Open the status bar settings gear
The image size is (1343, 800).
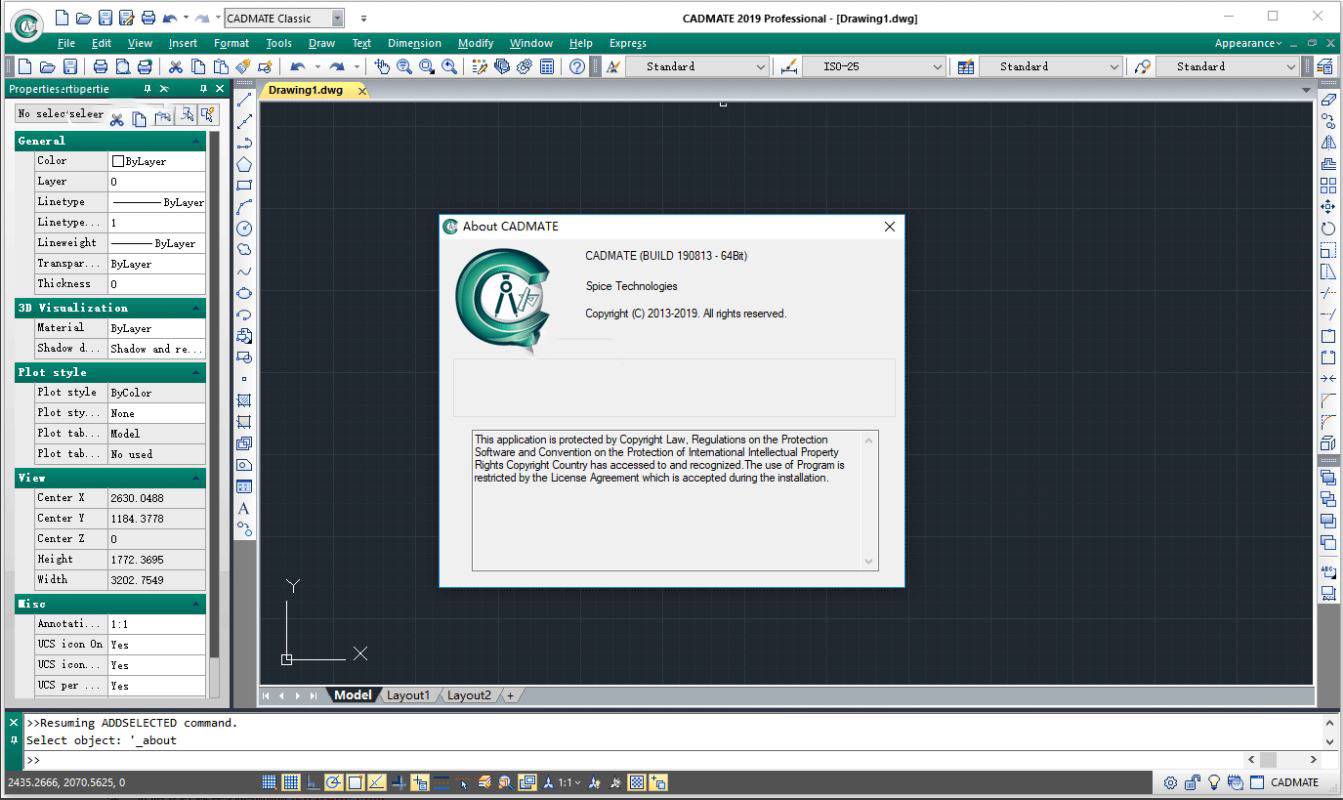(1170, 783)
